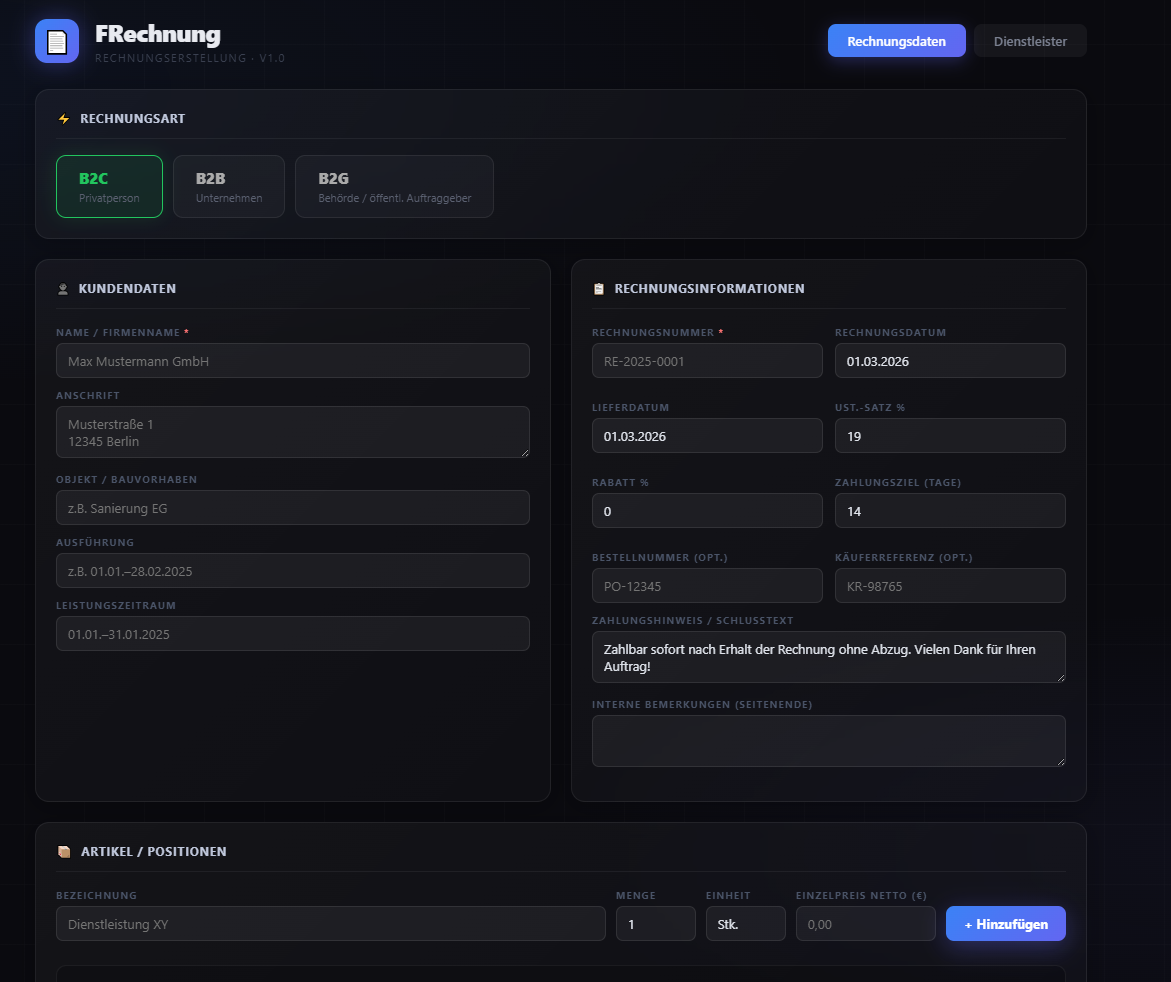
Task: Click the Zahlungsziel (Tage) field
Action: (x=949, y=511)
